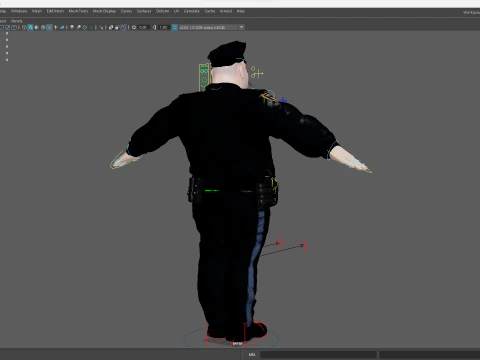Open the Mesh menu

coord(37,11)
